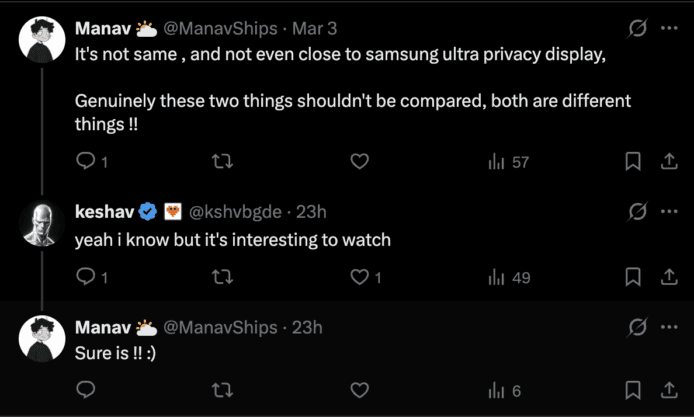
Task: Open @ManavShips handle on top tweet
Action: point(220,28)
